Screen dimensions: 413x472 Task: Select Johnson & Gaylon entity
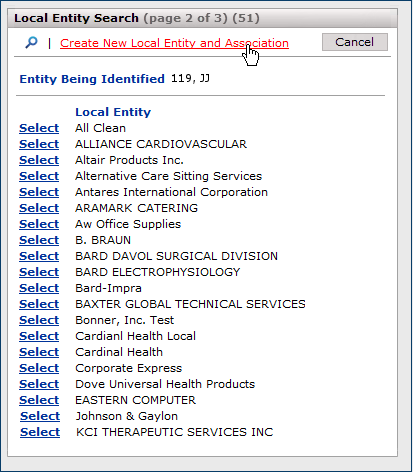[40, 416]
